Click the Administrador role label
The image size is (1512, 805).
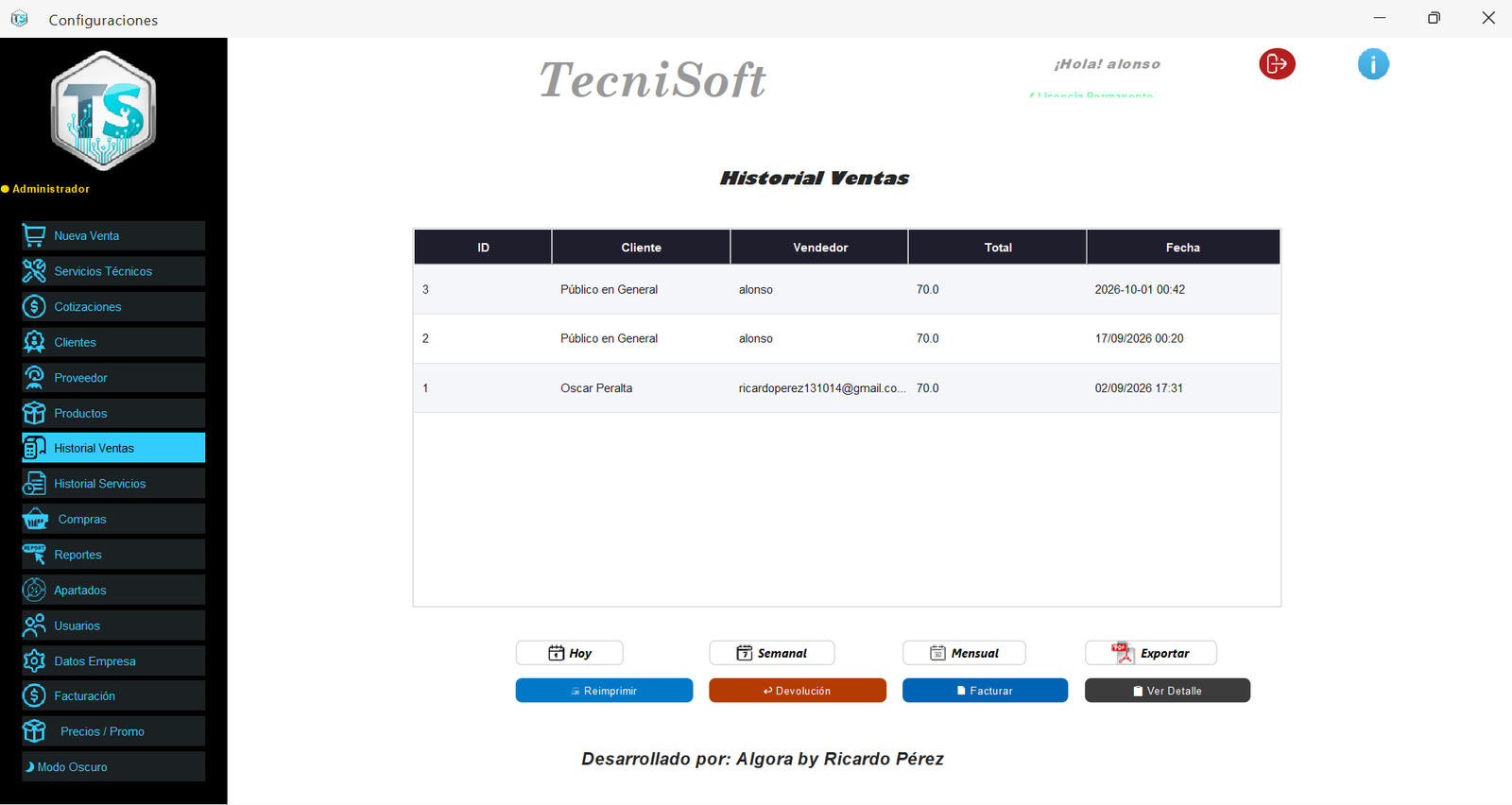tap(51, 189)
